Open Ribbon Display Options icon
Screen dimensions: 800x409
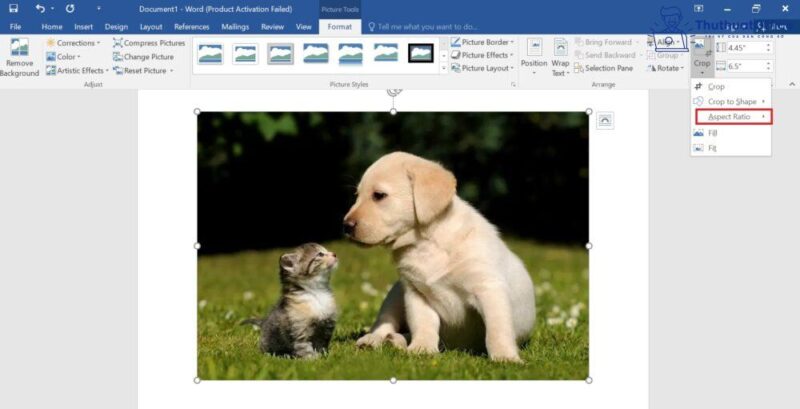pos(699,9)
